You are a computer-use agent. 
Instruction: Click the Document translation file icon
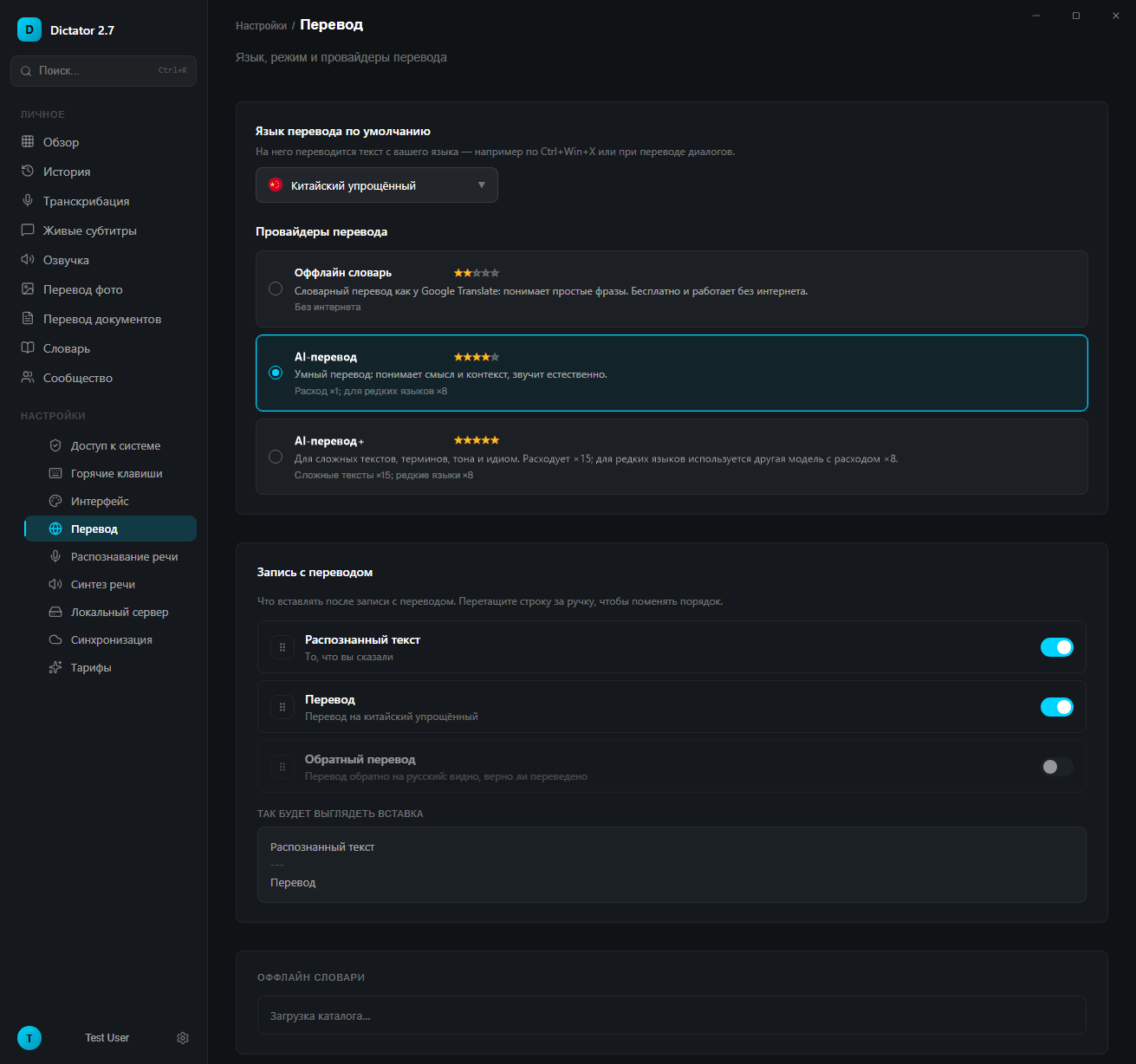point(28,318)
